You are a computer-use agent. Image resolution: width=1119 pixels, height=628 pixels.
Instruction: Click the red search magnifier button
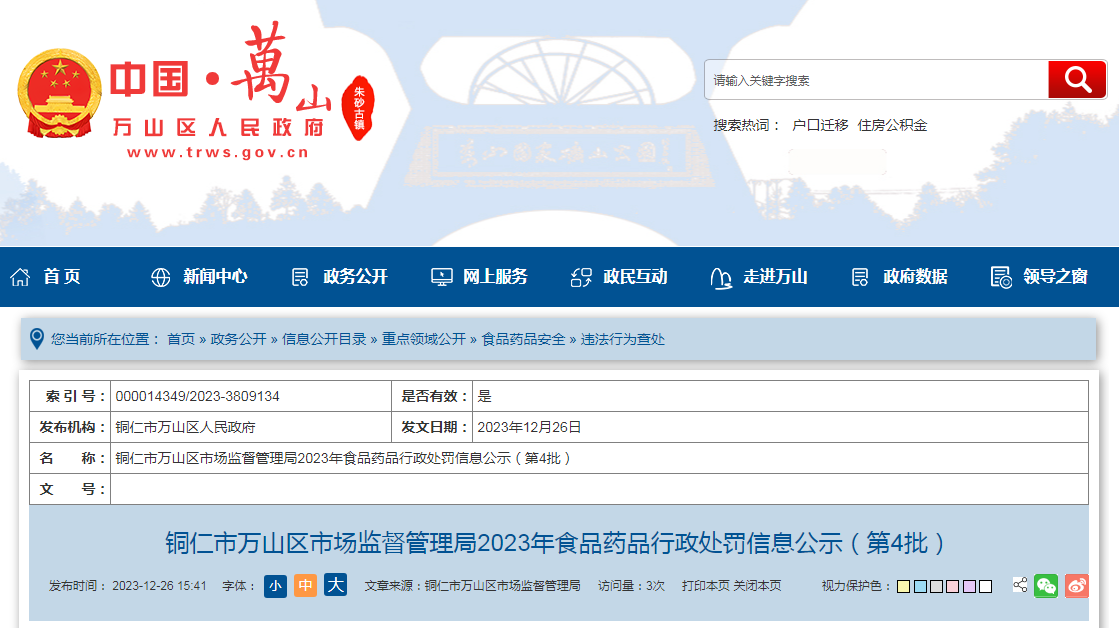[1076, 79]
